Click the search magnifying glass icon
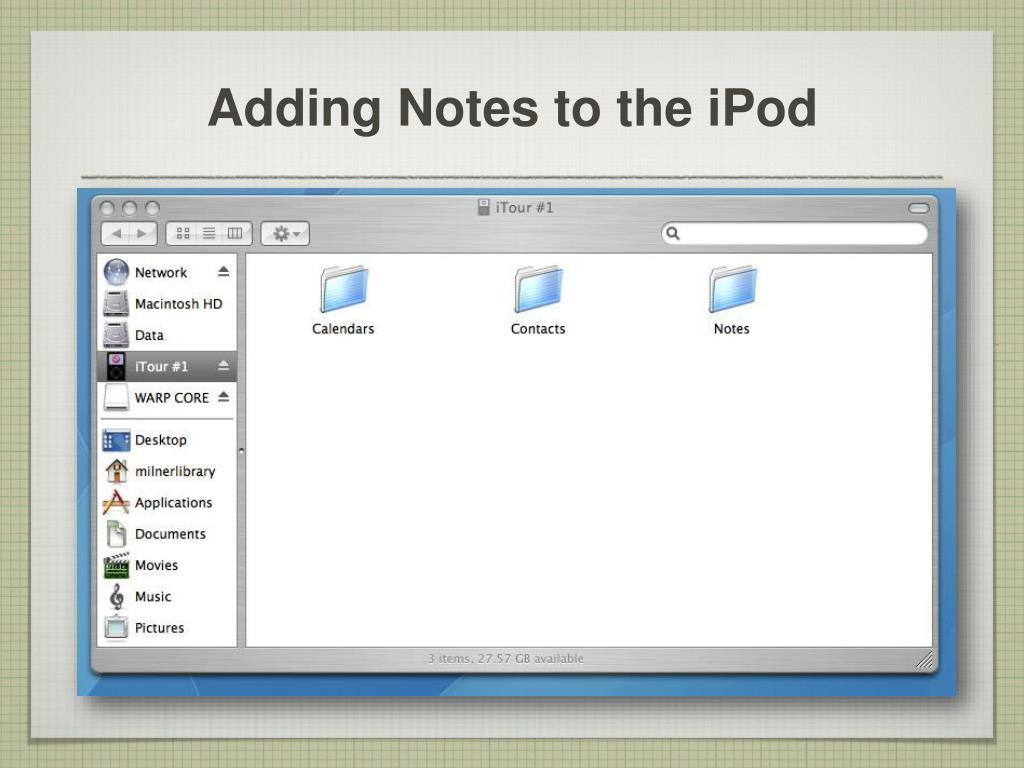This screenshot has width=1024, height=768. click(x=673, y=233)
